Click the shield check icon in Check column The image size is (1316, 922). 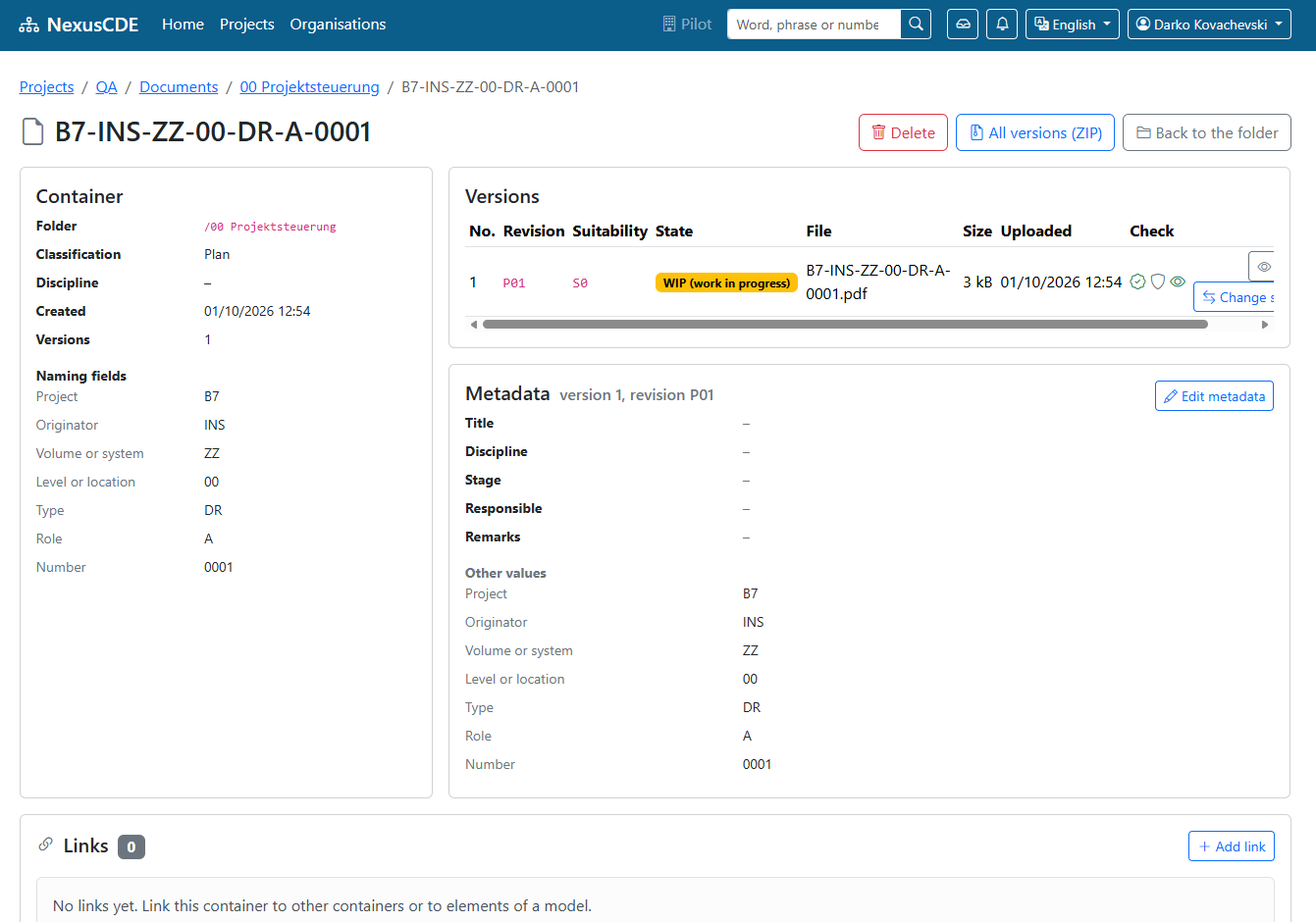click(1158, 282)
